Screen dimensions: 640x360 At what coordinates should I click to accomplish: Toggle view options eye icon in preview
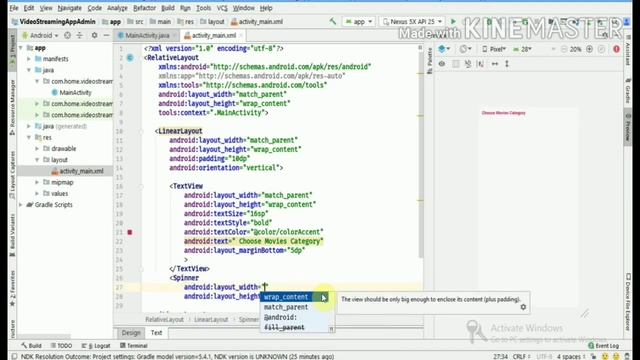[x=442, y=64]
